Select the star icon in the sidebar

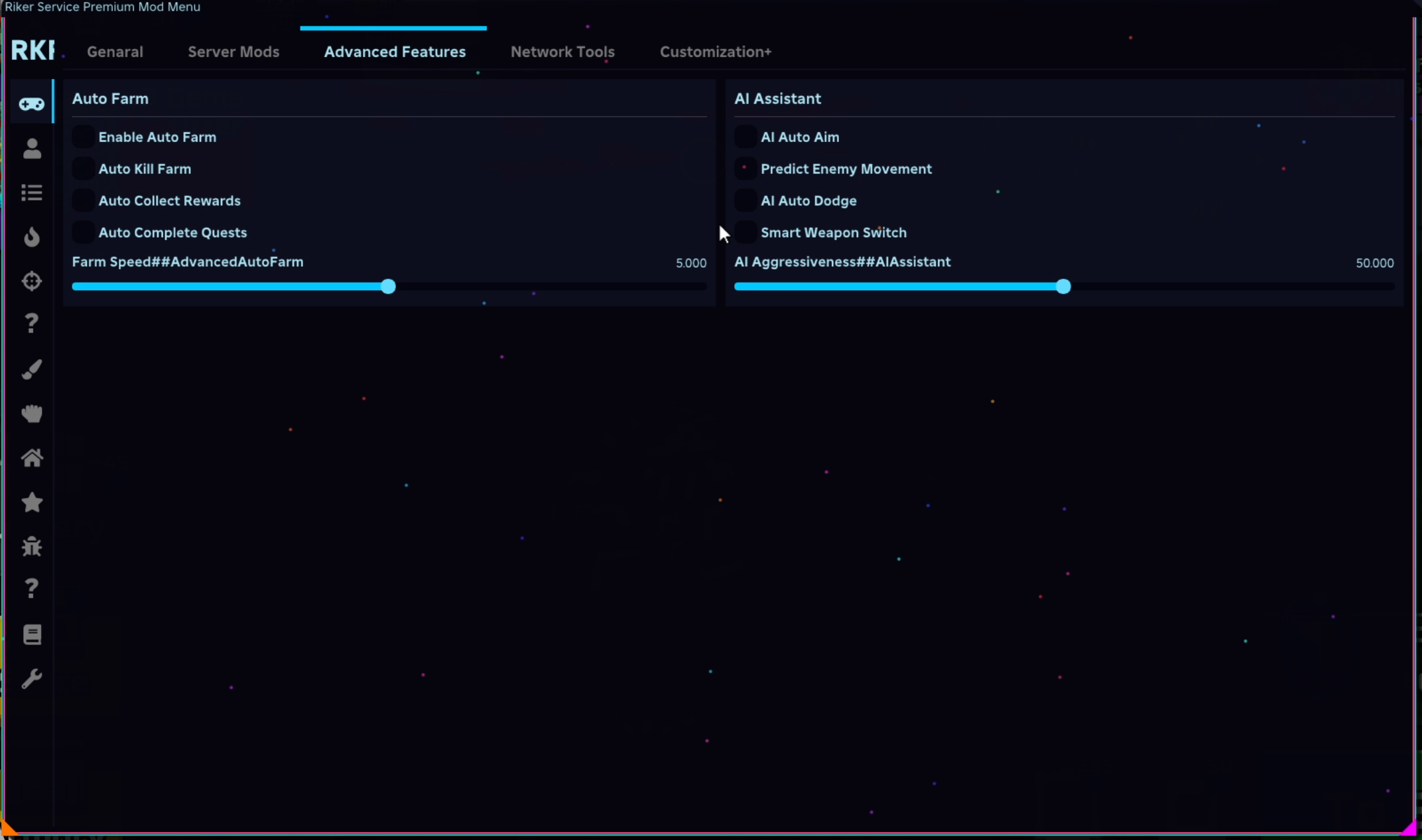point(32,503)
